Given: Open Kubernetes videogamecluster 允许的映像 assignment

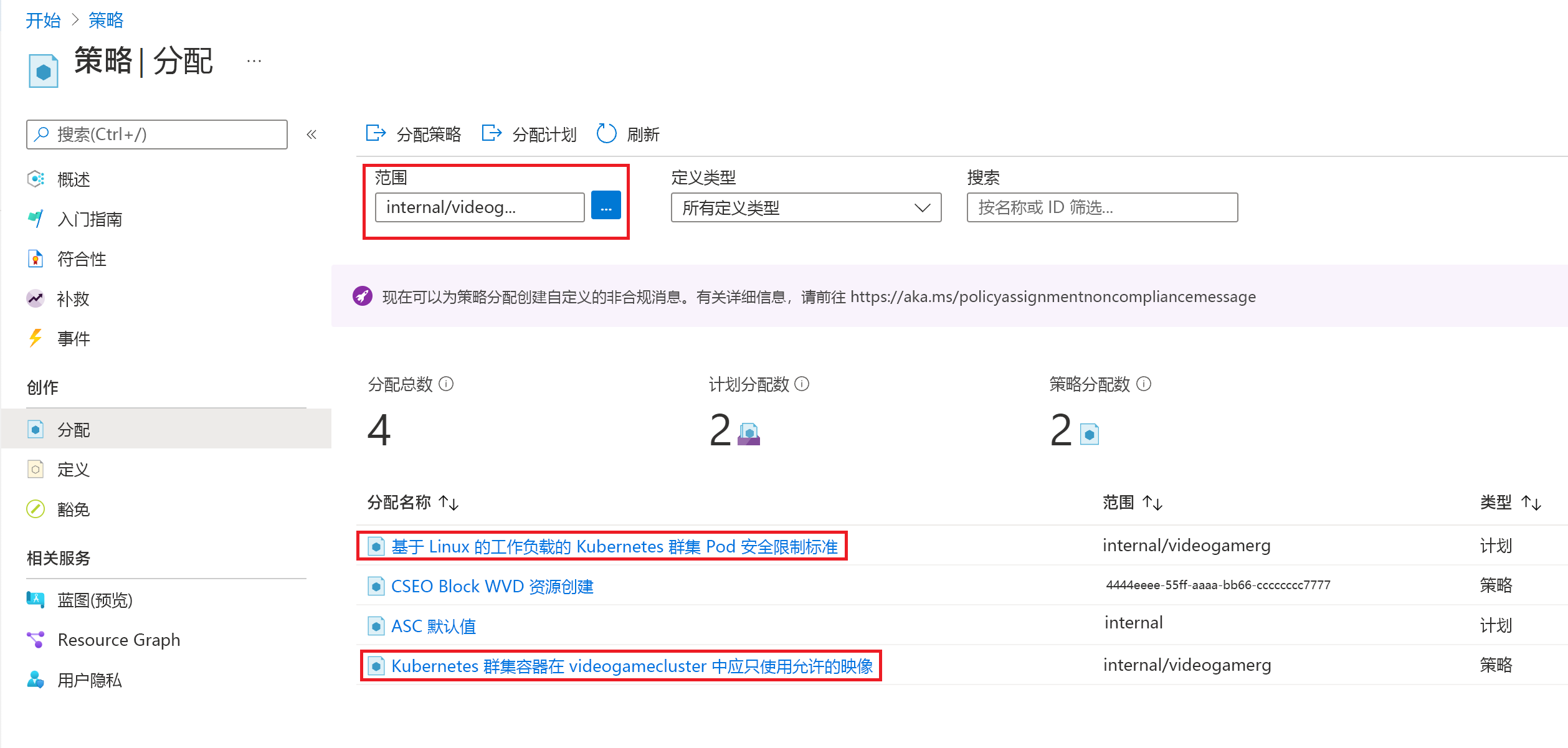Looking at the screenshot, I should pyautogui.click(x=632, y=666).
